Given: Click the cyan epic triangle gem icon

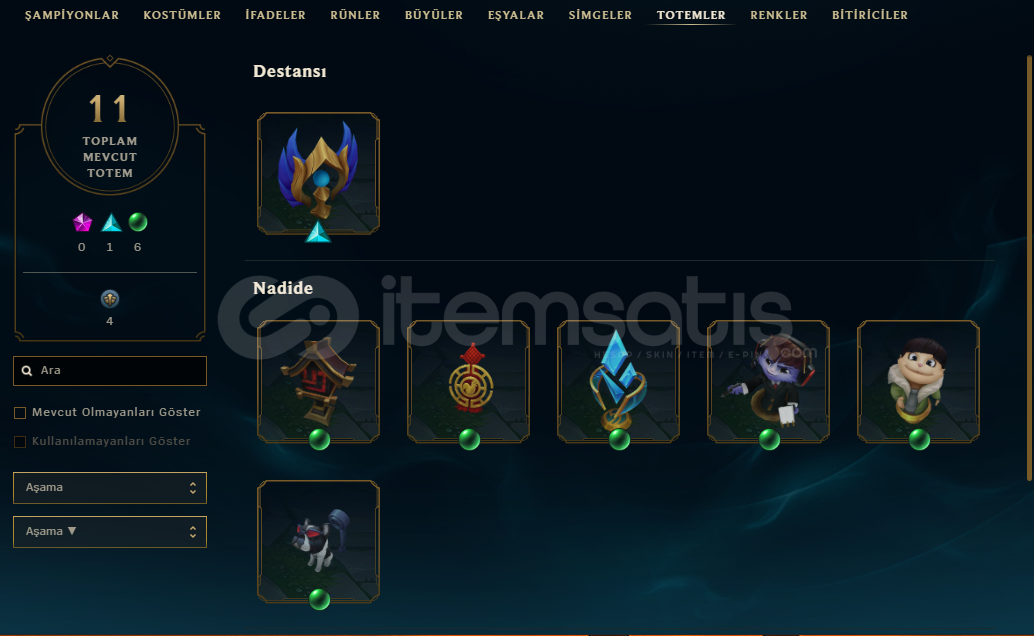Looking at the screenshot, I should pyautogui.click(x=111, y=222).
